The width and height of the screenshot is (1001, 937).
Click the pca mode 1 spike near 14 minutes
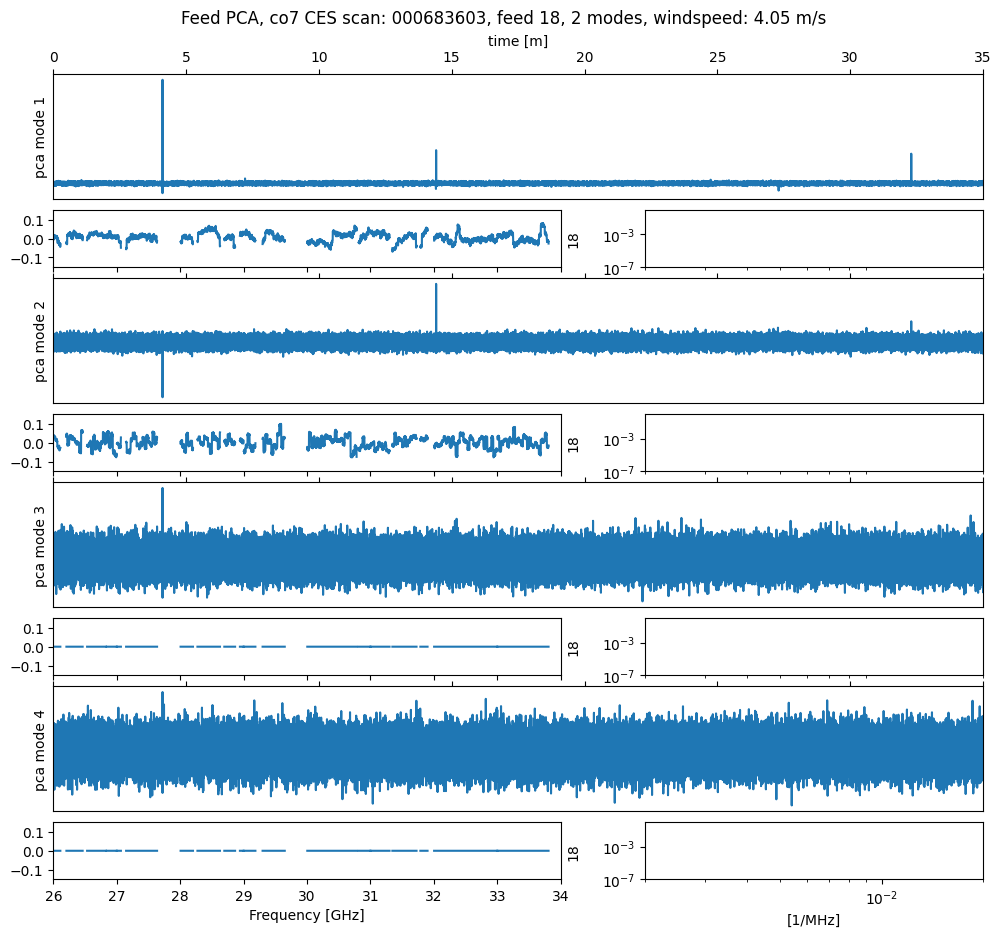[436, 165]
